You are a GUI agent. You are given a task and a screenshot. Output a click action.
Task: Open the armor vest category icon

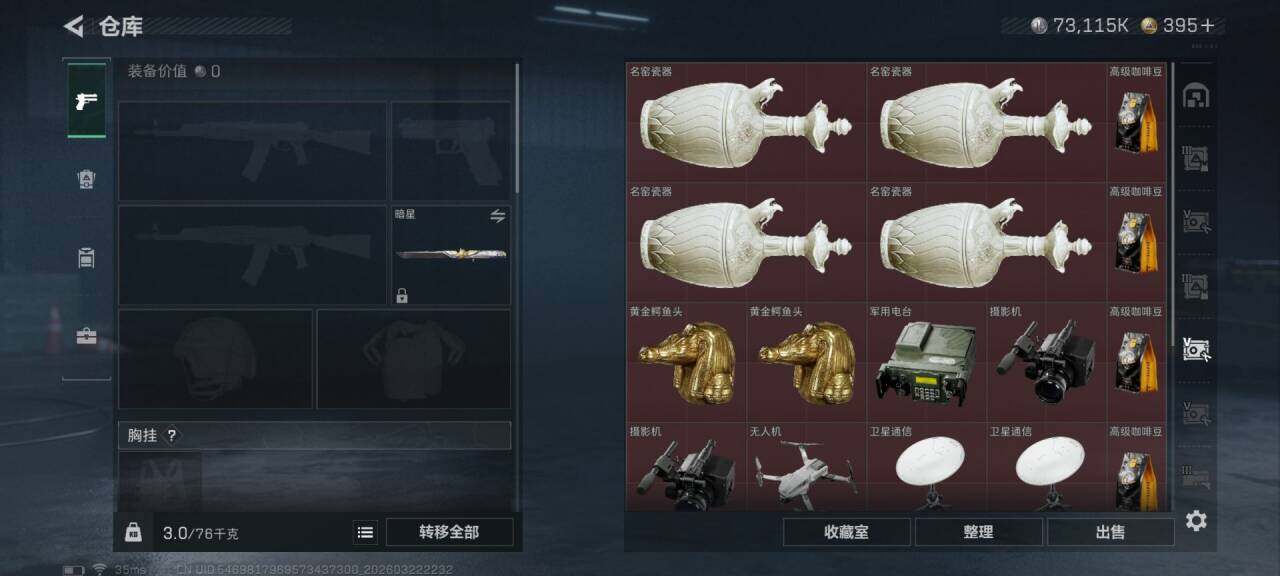pos(86,179)
